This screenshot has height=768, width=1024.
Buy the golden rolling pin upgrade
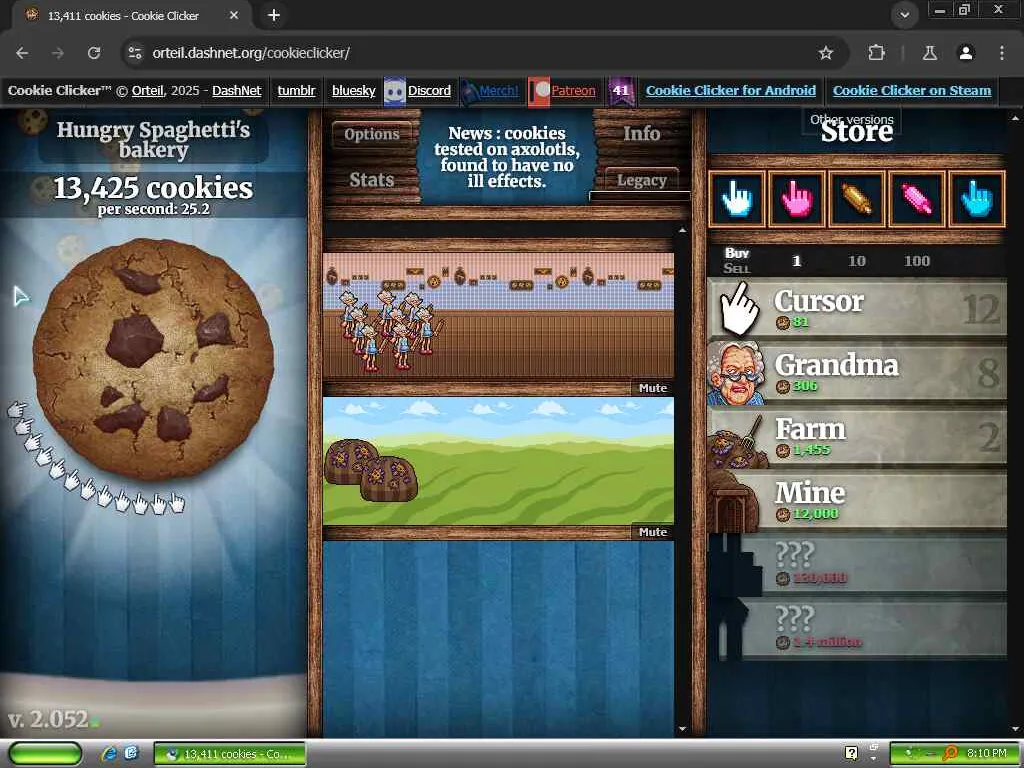857,199
